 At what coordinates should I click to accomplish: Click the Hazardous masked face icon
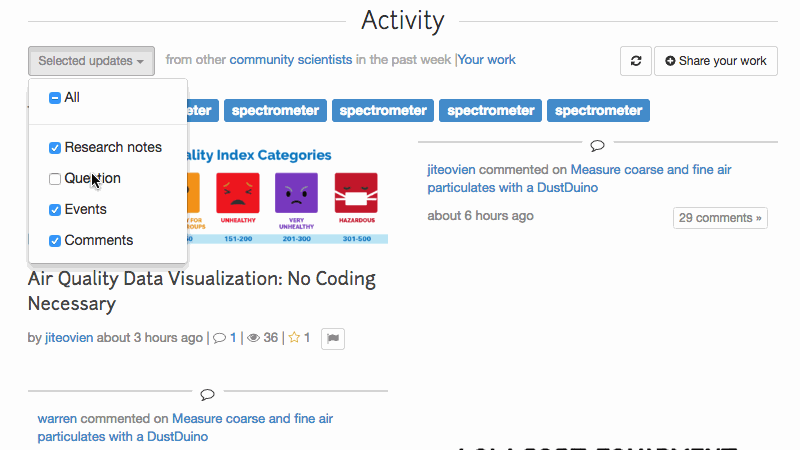[356, 193]
